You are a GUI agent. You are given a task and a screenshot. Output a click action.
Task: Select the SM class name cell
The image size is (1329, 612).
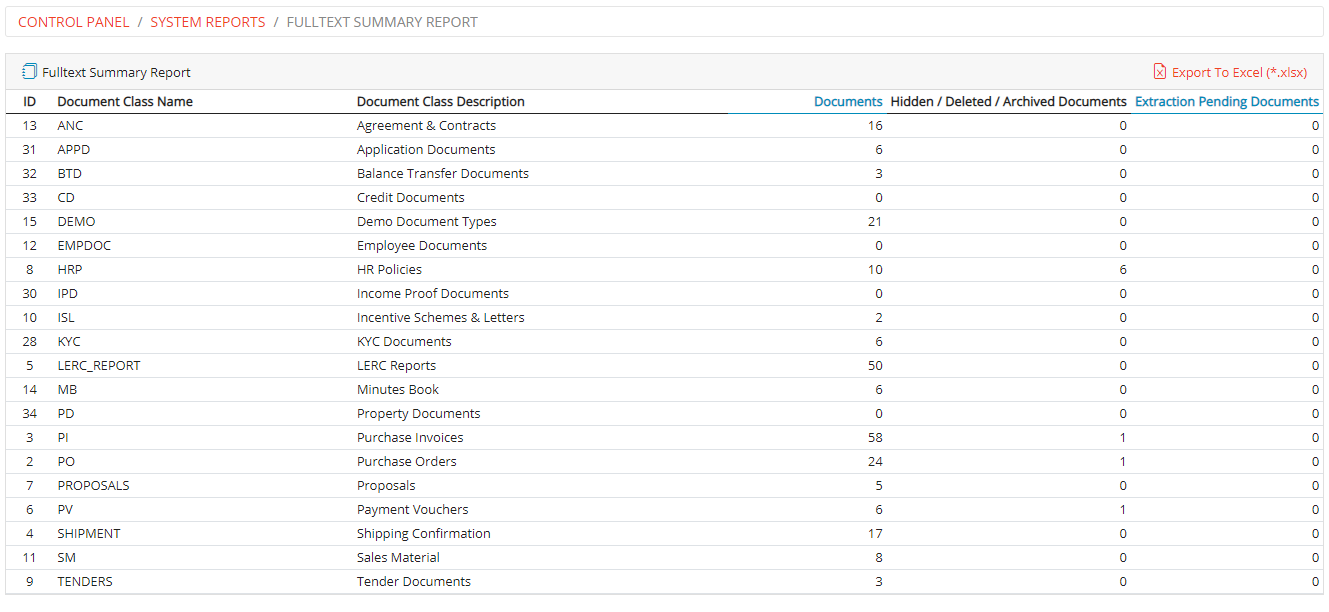(67, 558)
